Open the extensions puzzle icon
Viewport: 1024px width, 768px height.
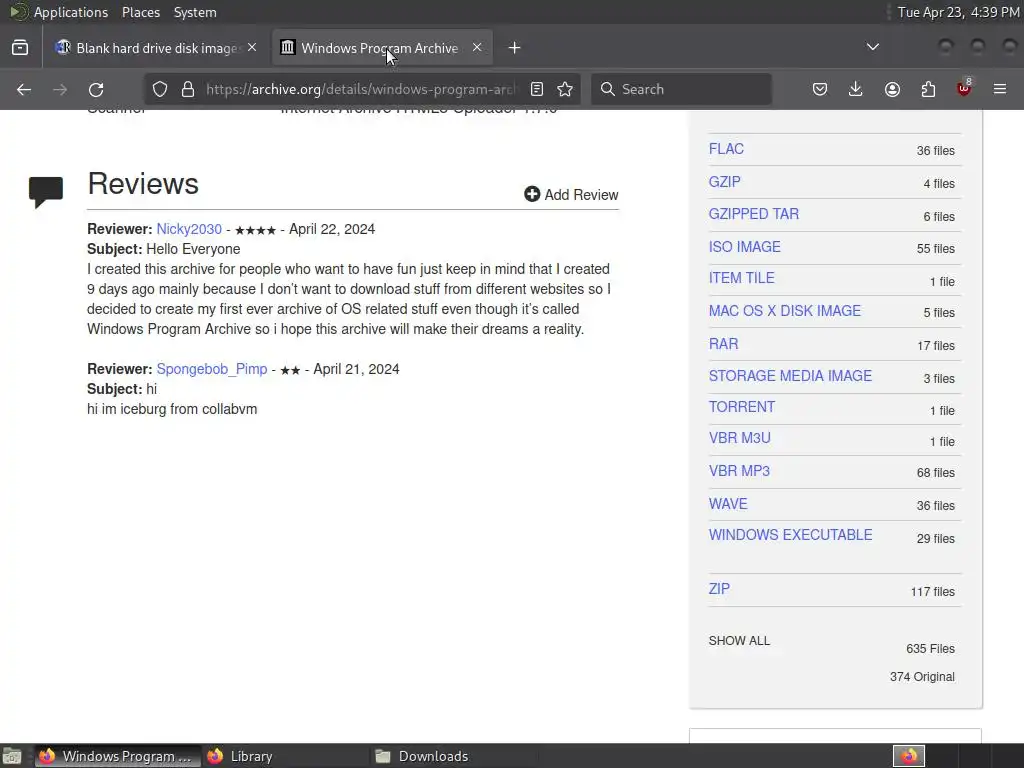point(928,89)
